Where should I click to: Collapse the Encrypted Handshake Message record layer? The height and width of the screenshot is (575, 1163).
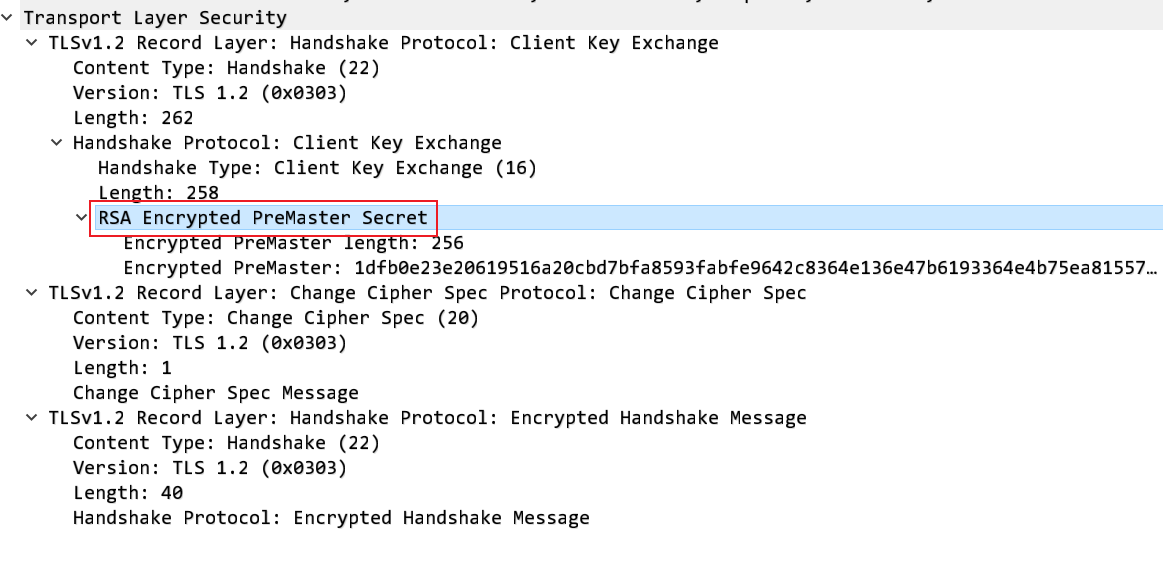(33, 418)
